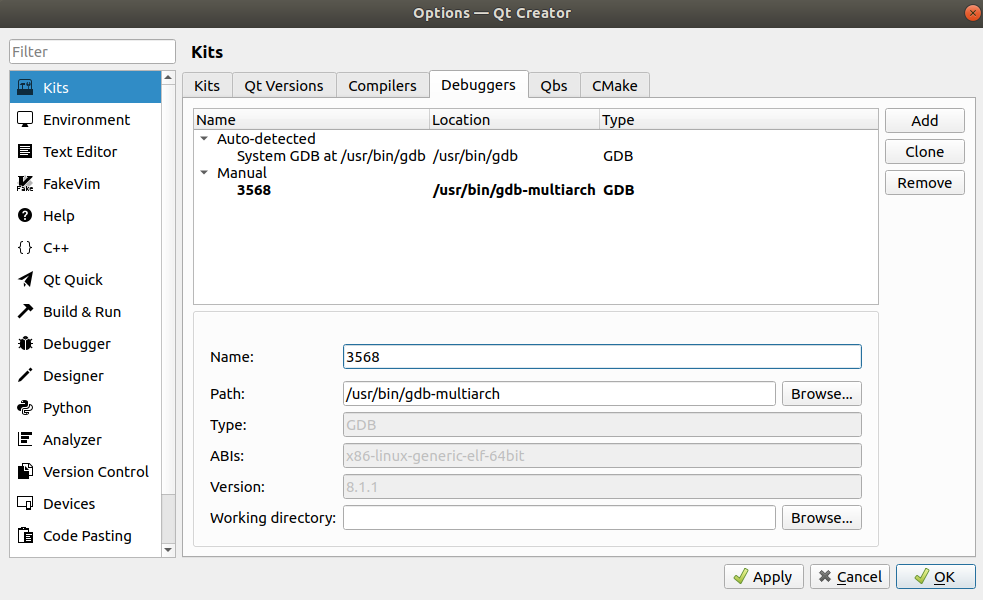Collapse the Auto-detected debugger group

(205, 139)
